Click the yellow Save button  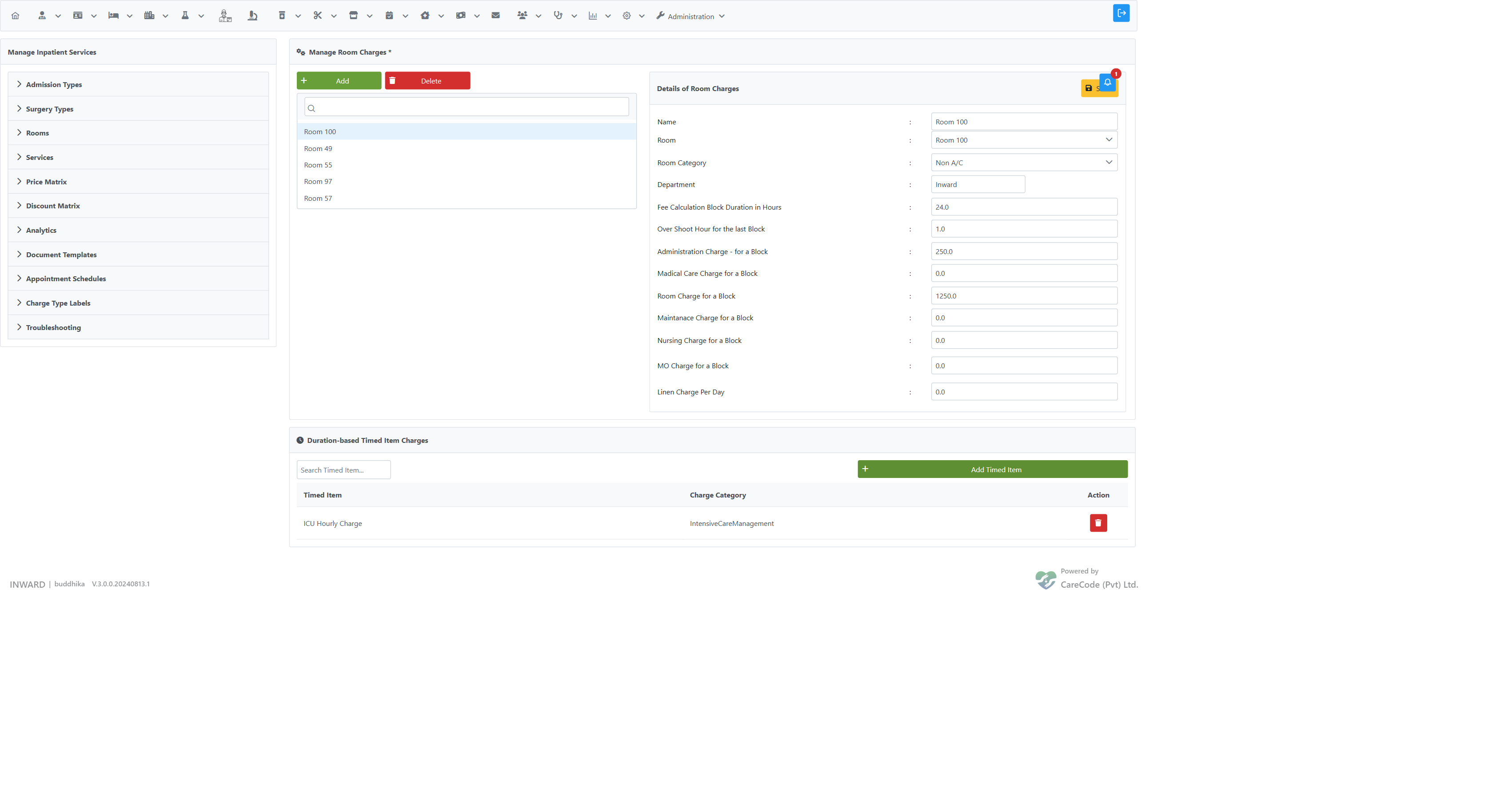1090,88
